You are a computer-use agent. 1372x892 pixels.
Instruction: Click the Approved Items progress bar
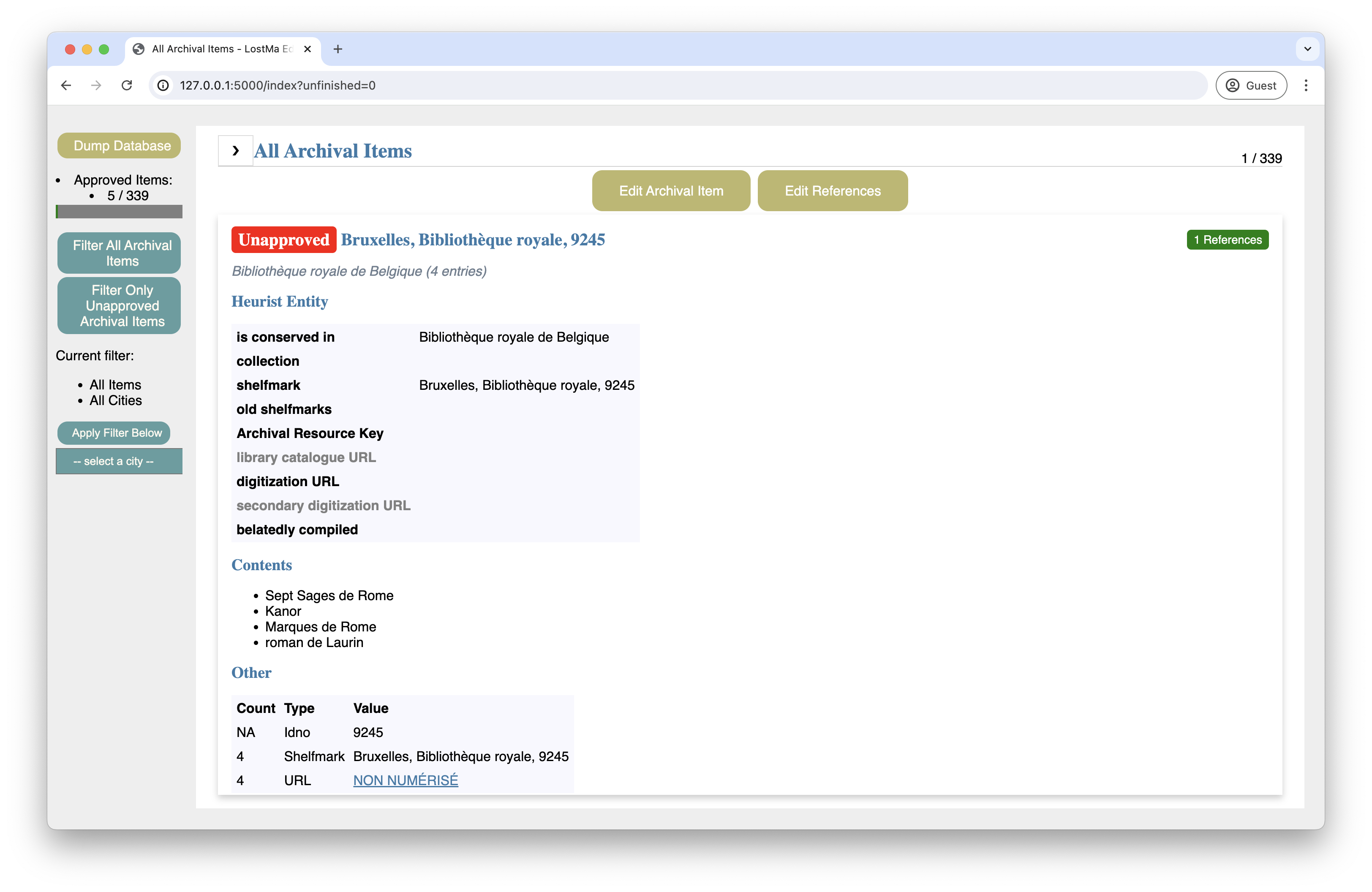[x=119, y=212]
